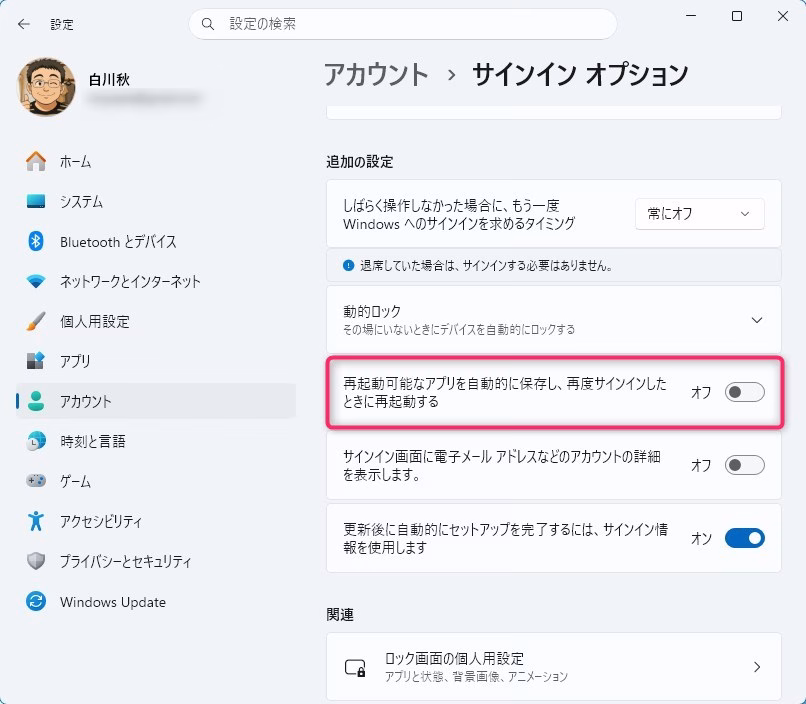The height and width of the screenshot is (704, 806).
Task: Click the user profile avatar picture
Action: (x=46, y=87)
